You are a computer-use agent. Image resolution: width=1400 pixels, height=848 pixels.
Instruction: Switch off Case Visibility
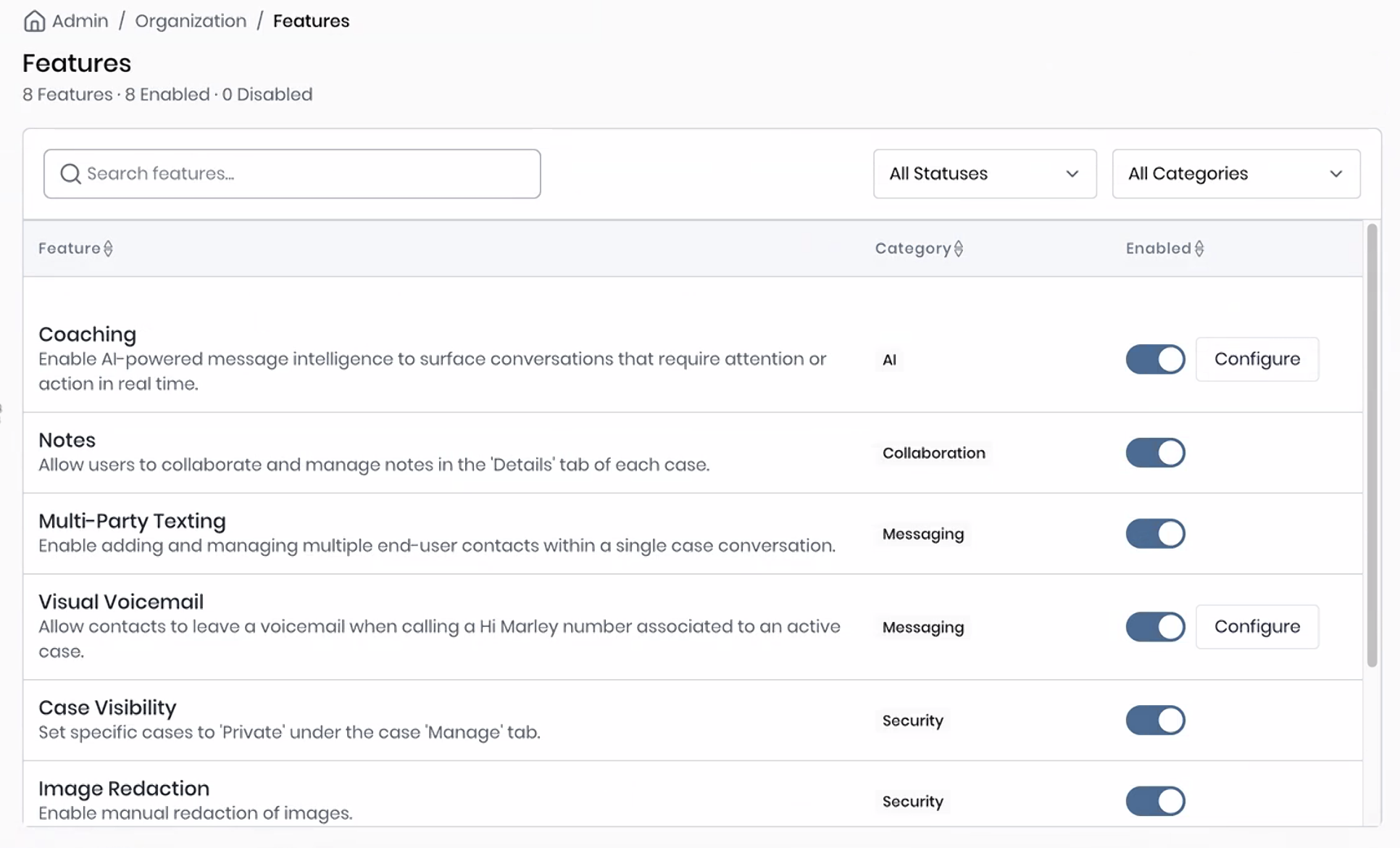point(1154,720)
